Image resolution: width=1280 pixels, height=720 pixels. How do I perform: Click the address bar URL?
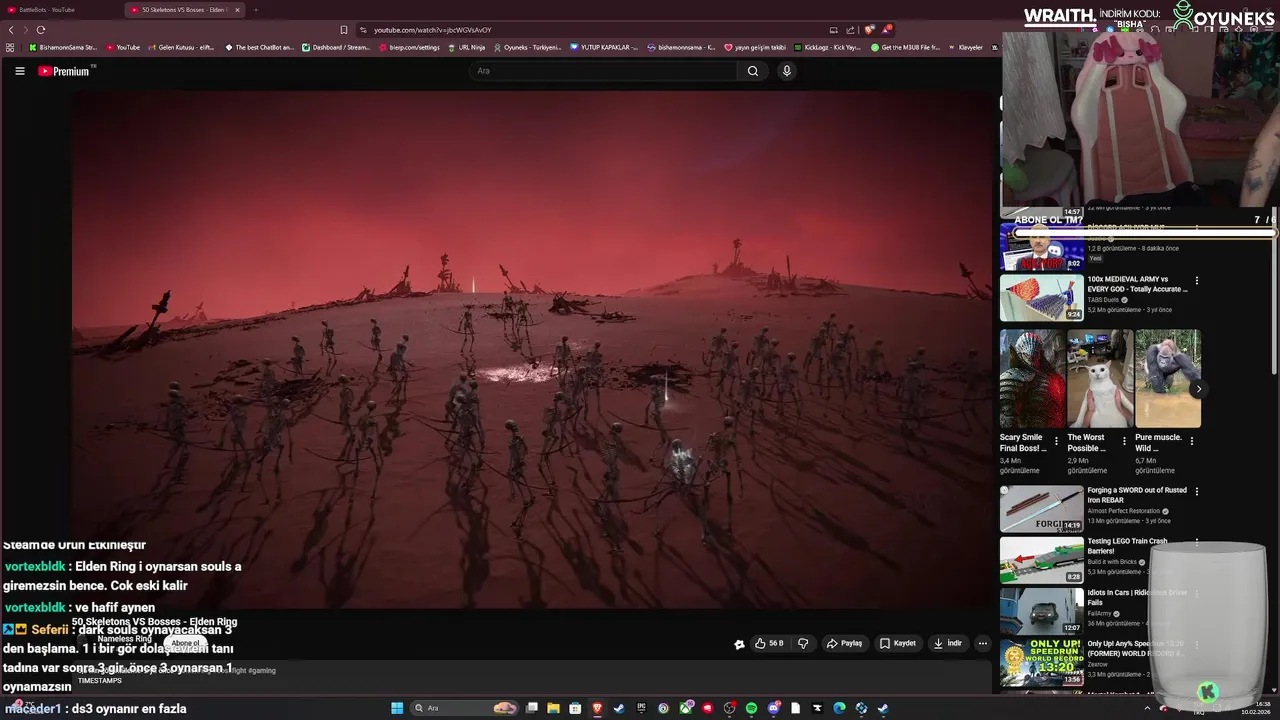click(433, 30)
